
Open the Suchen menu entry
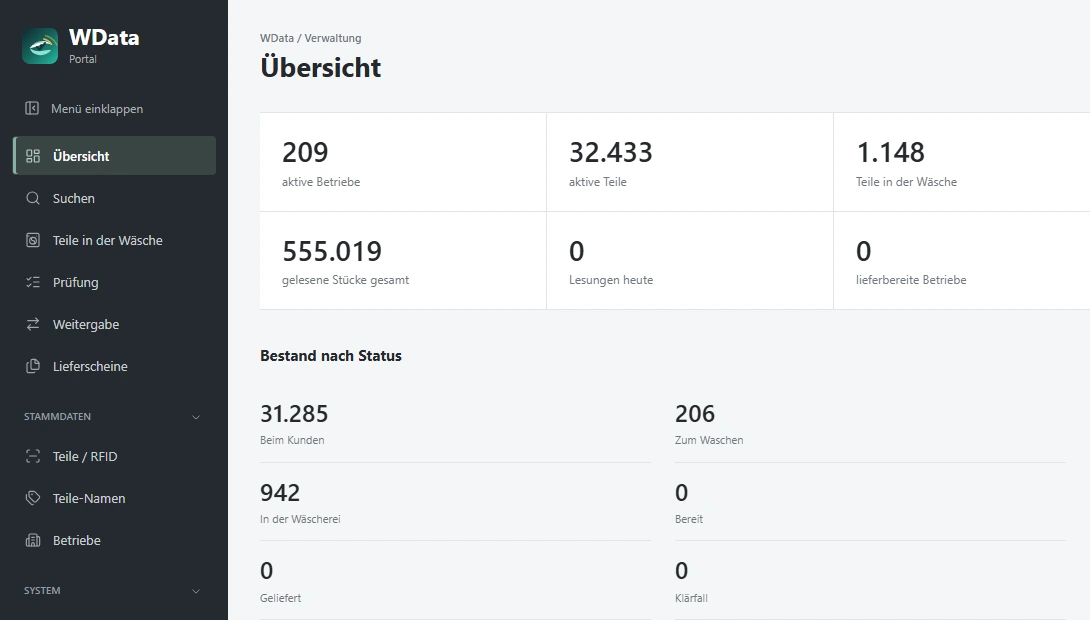pos(115,198)
